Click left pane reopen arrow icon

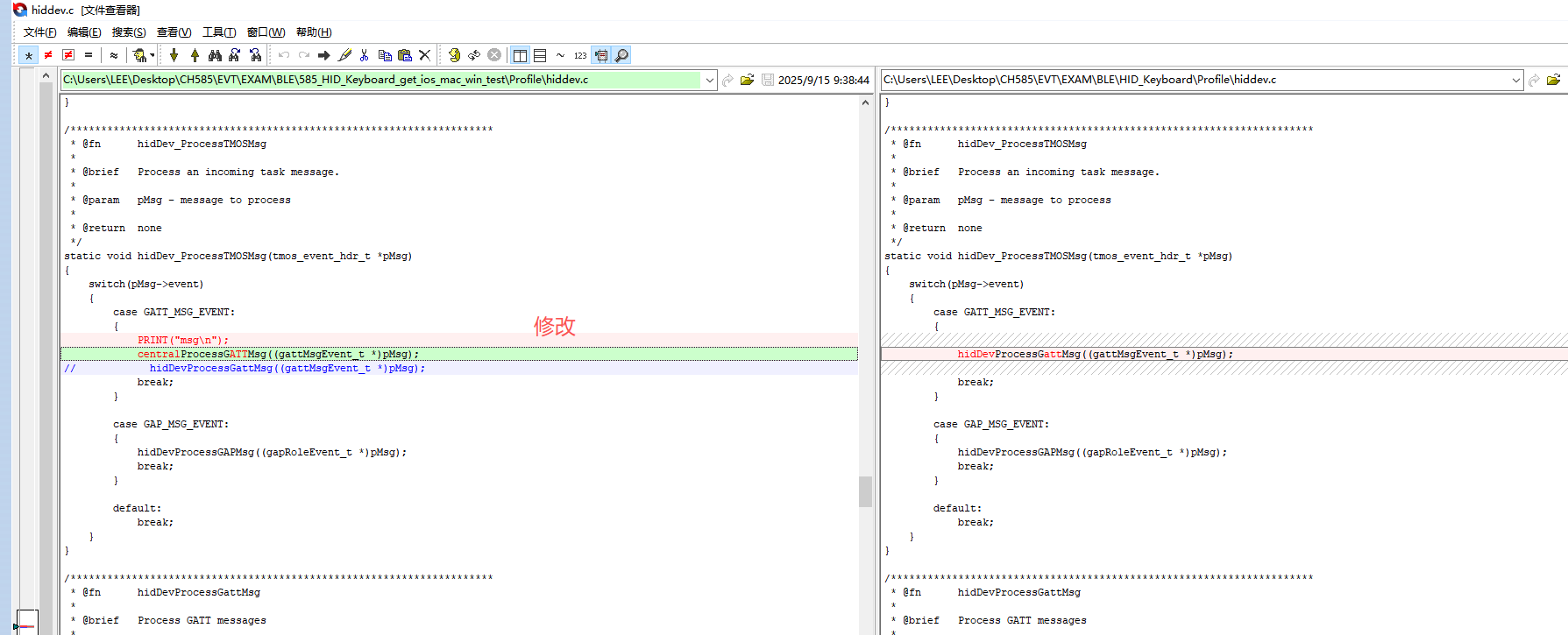[727, 80]
